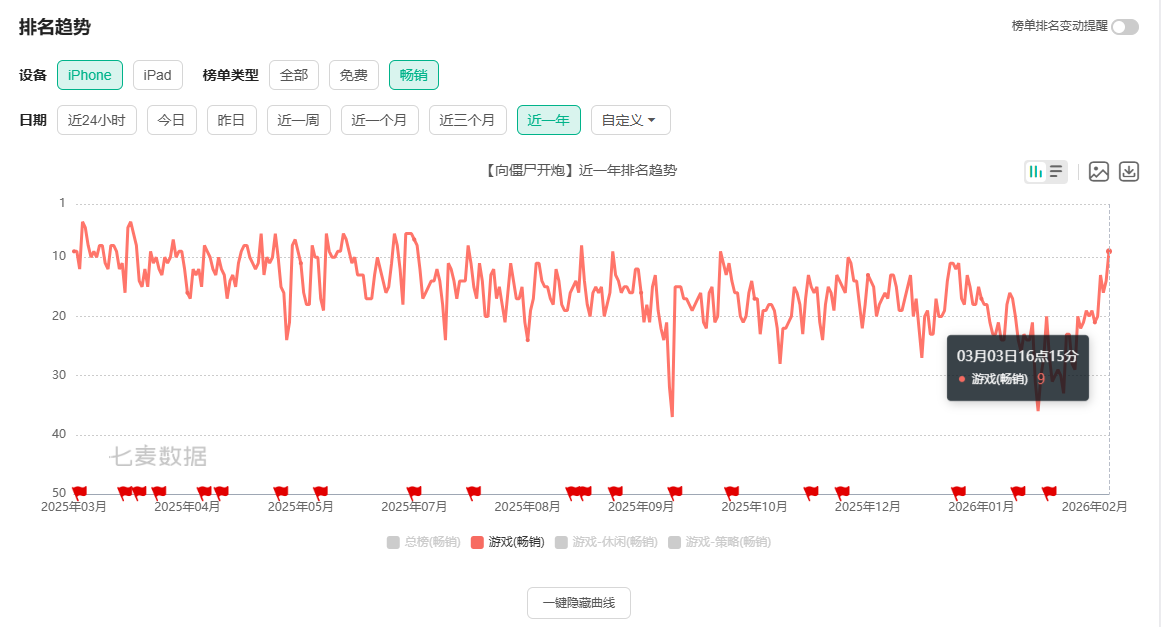The height and width of the screenshot is (627, 1161).
Task: Toggle the 总榜(畅销) legend swatch
Action: 391,542
